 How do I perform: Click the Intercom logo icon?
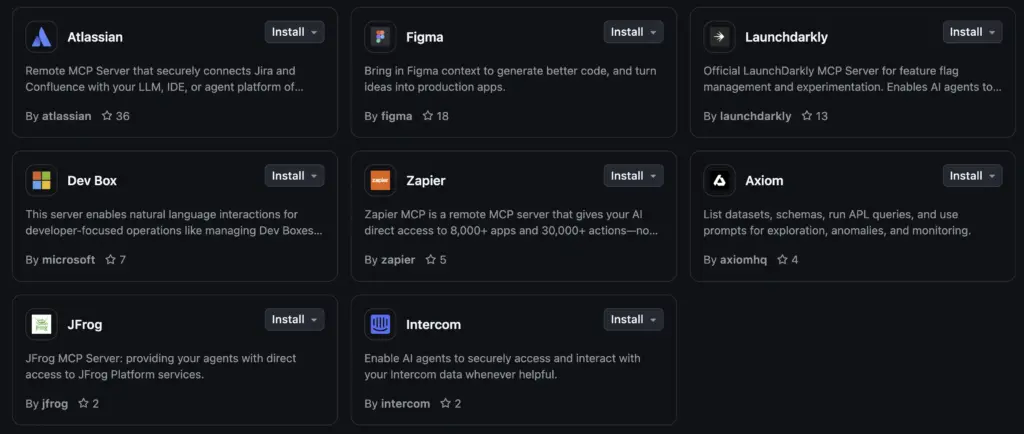(380, 324)
